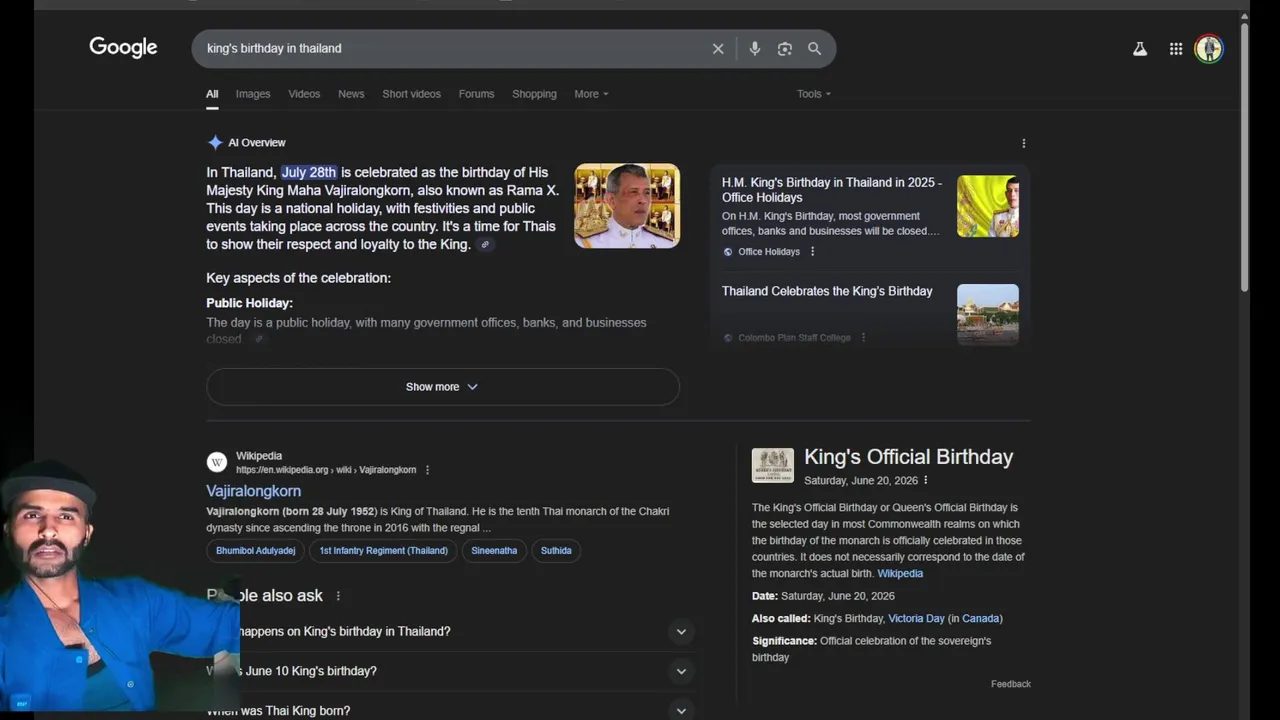The width and height of the screenshot is (1280, 720).
Task: Click the Feedback link under knowledge panel
Action: [1011, 684]
